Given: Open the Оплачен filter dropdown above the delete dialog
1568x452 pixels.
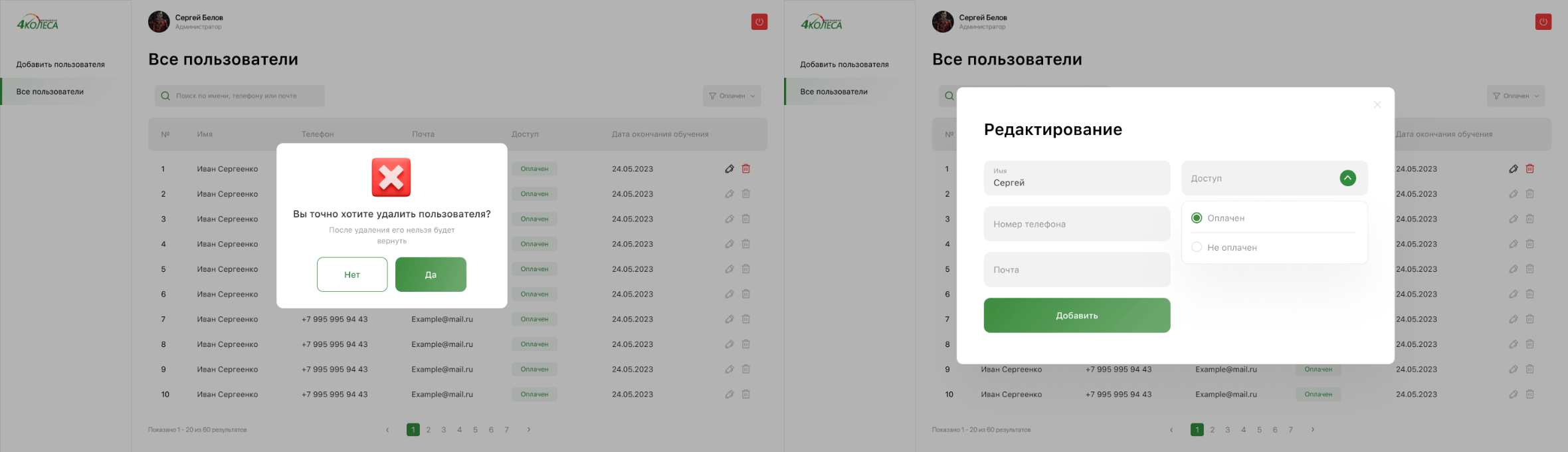Looking at the screenshot, I should [732, 96].
